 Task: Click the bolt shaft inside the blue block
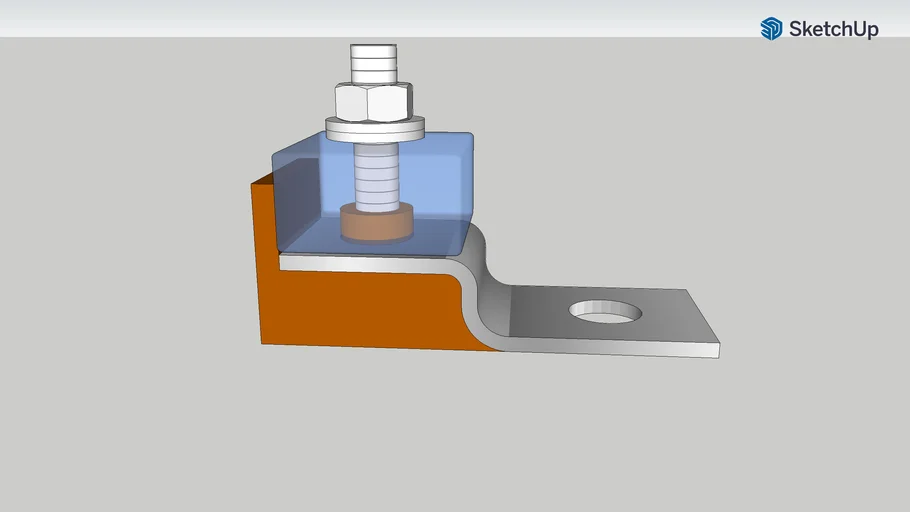374,180
